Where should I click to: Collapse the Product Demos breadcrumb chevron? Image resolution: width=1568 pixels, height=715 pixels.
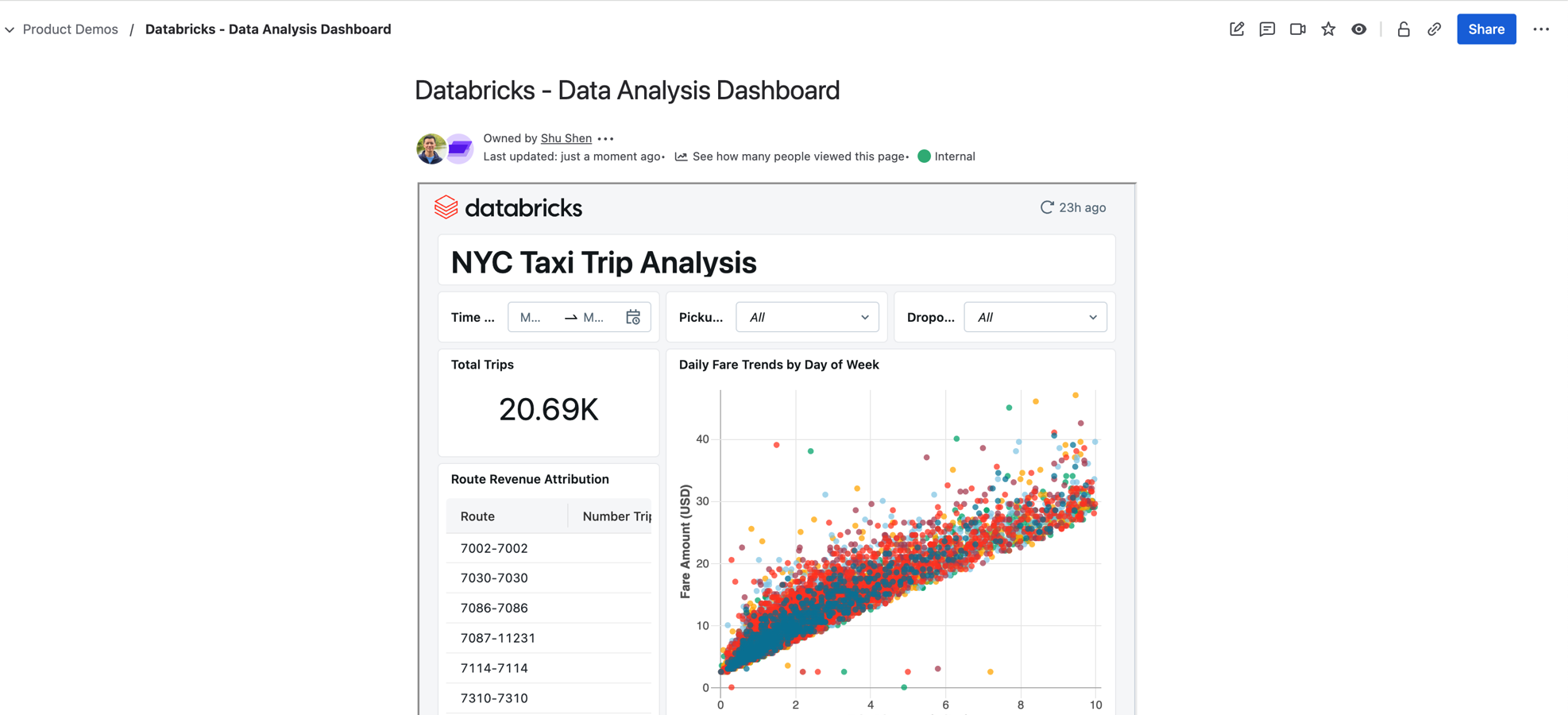(x=10, y=29)
